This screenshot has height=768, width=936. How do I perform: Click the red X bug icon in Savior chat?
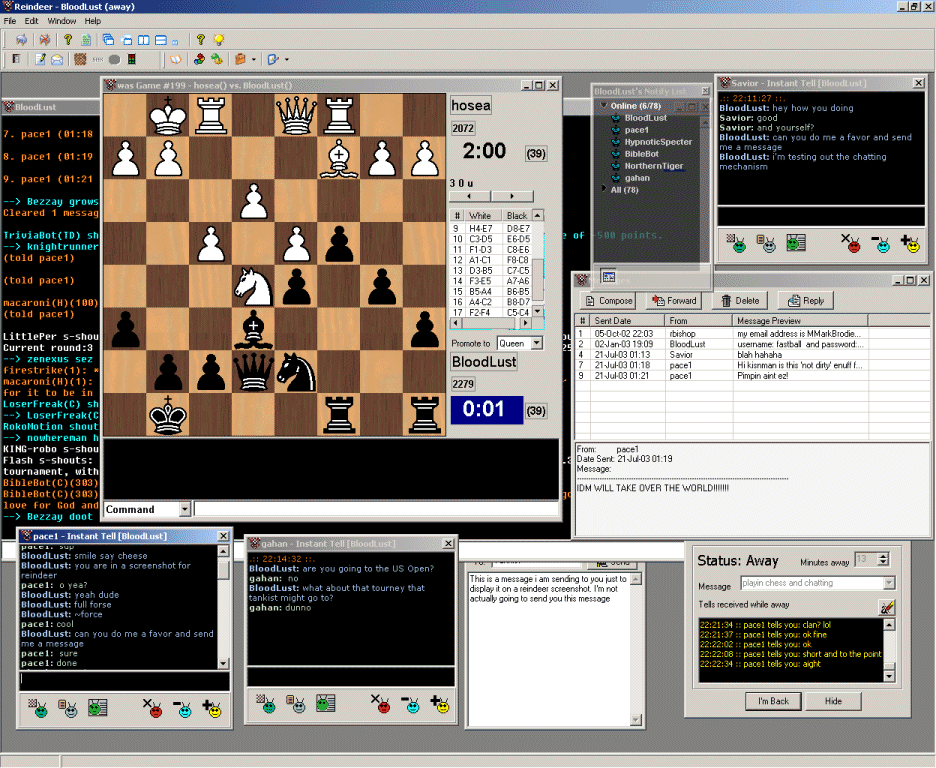click(x=852, y=242)
